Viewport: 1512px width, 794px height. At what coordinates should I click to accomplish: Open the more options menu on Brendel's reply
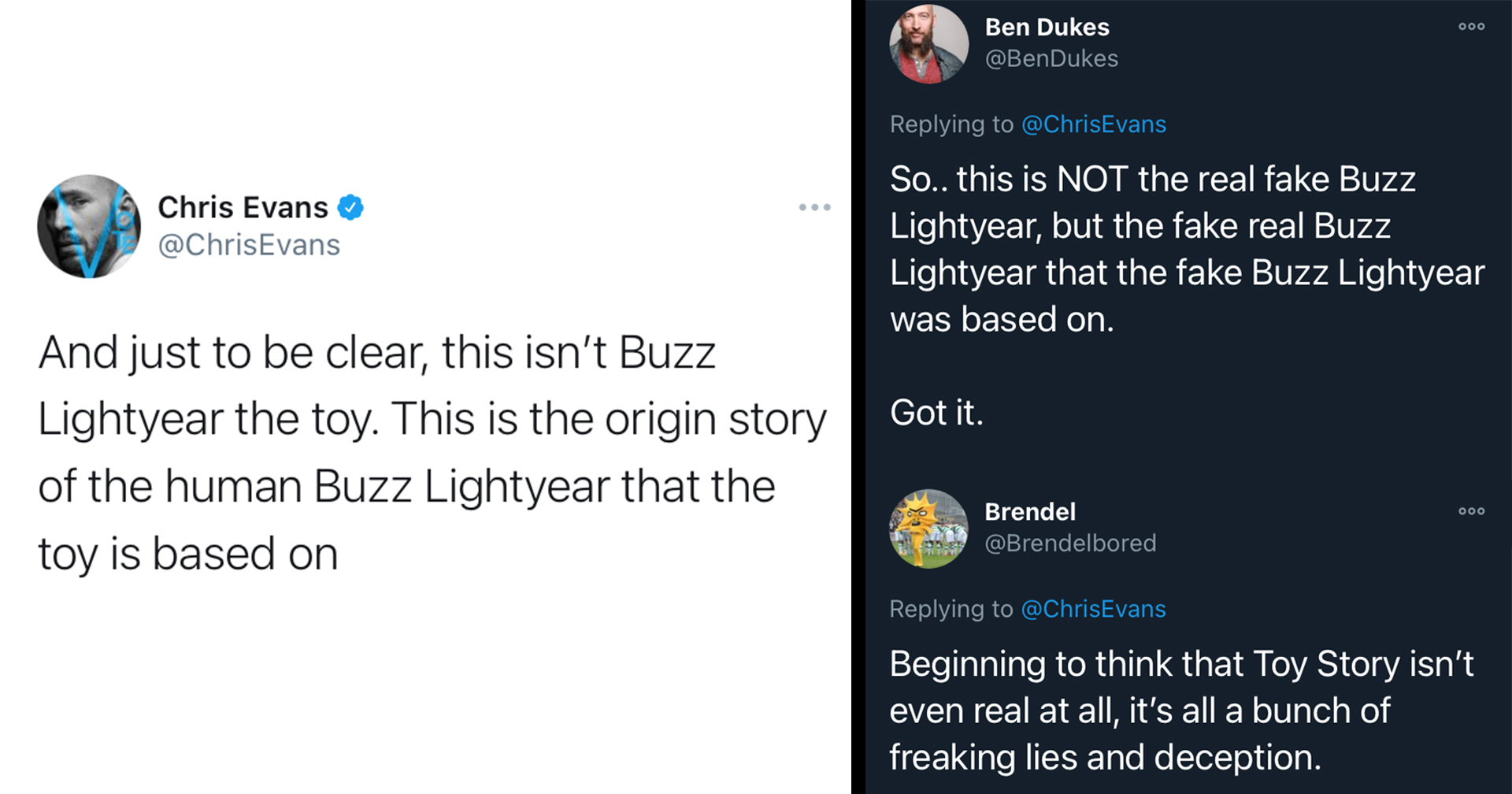[1471, 511]
